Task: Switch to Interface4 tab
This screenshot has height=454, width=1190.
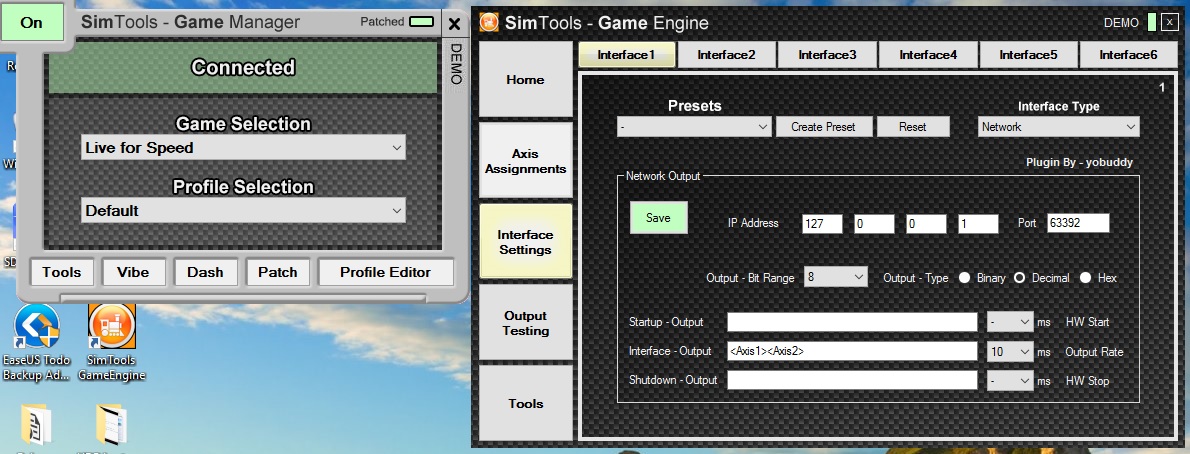Action: pyautogui.click(x=928, y=55)
